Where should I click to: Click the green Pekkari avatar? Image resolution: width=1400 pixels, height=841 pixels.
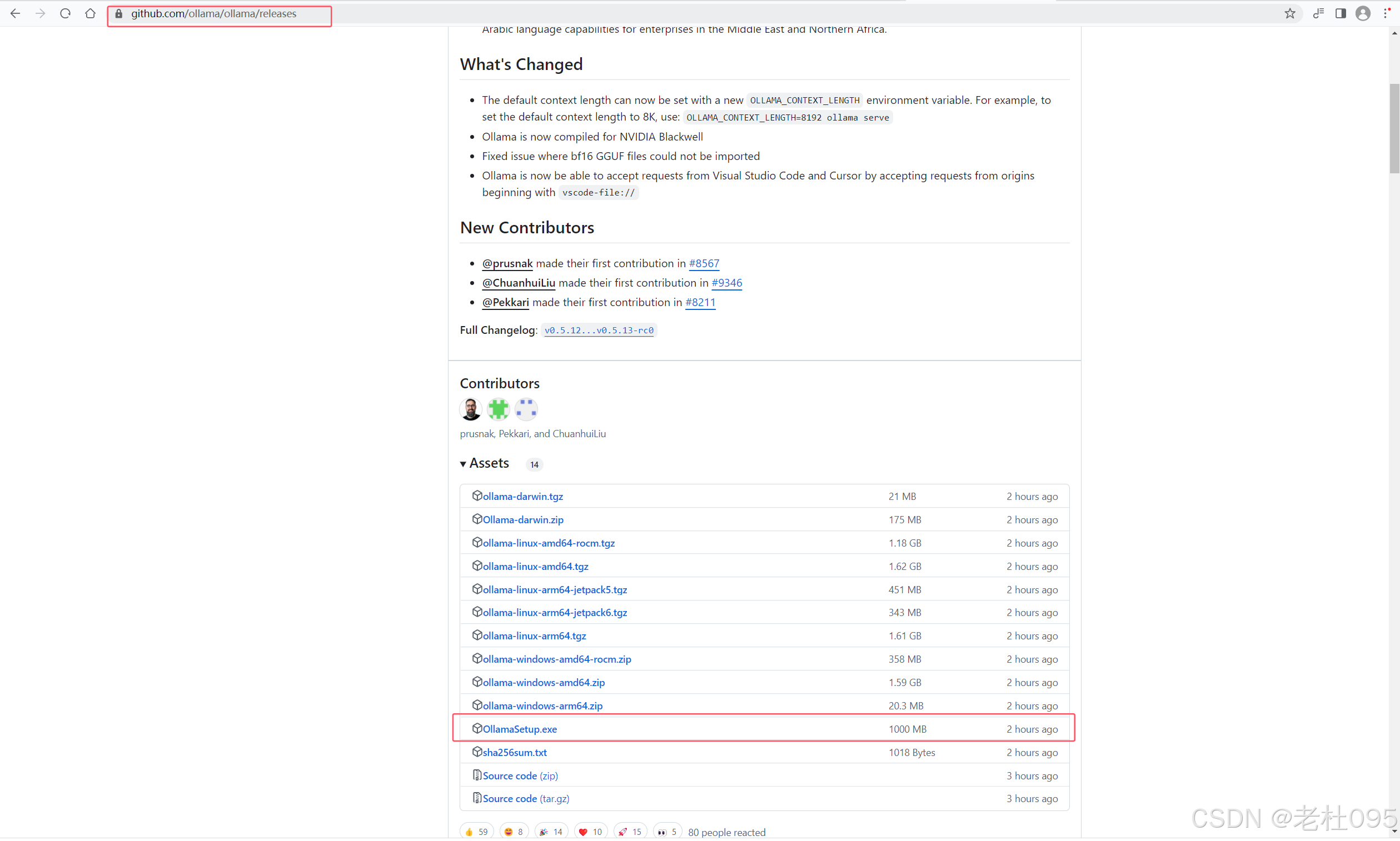pos(499,409)
